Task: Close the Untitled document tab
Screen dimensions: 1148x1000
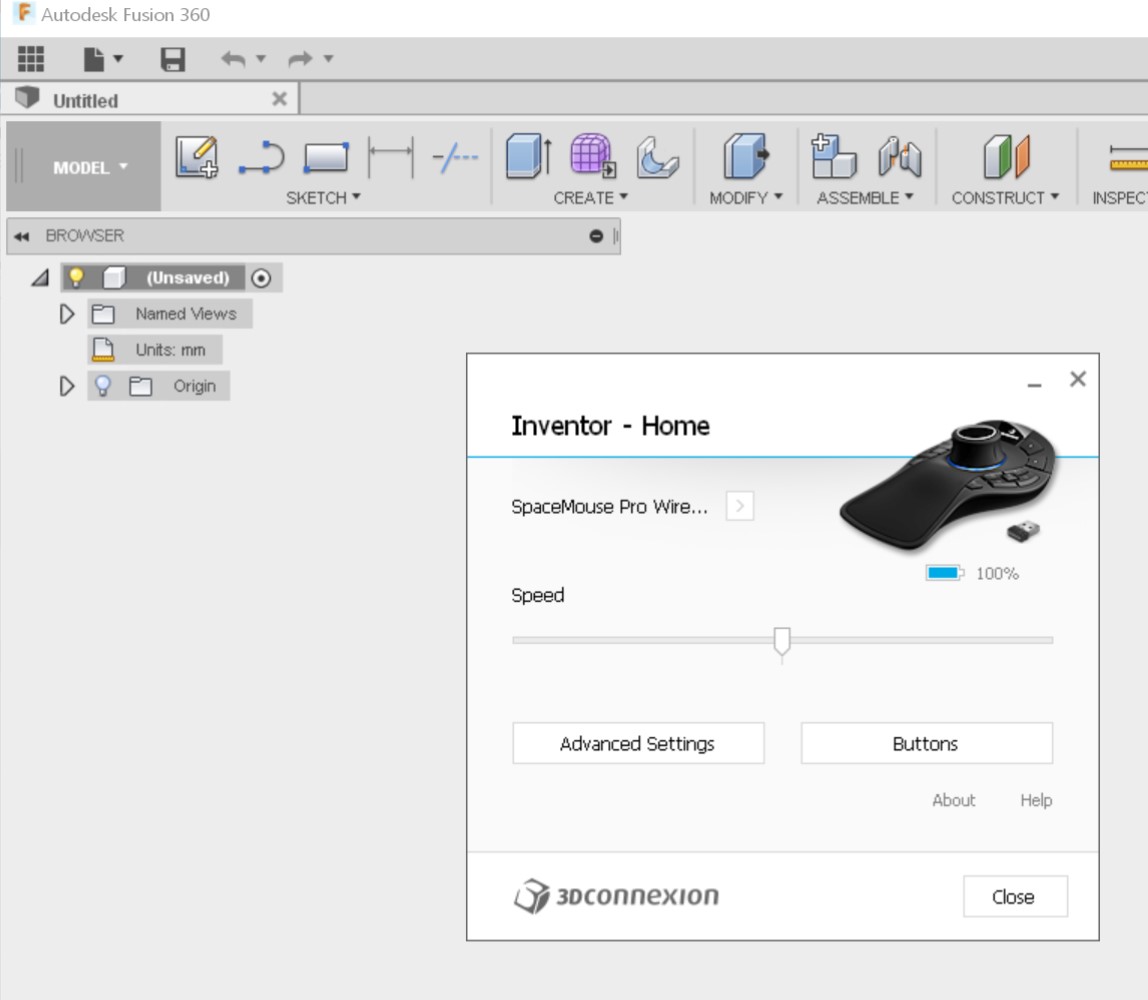Action: 280,99
